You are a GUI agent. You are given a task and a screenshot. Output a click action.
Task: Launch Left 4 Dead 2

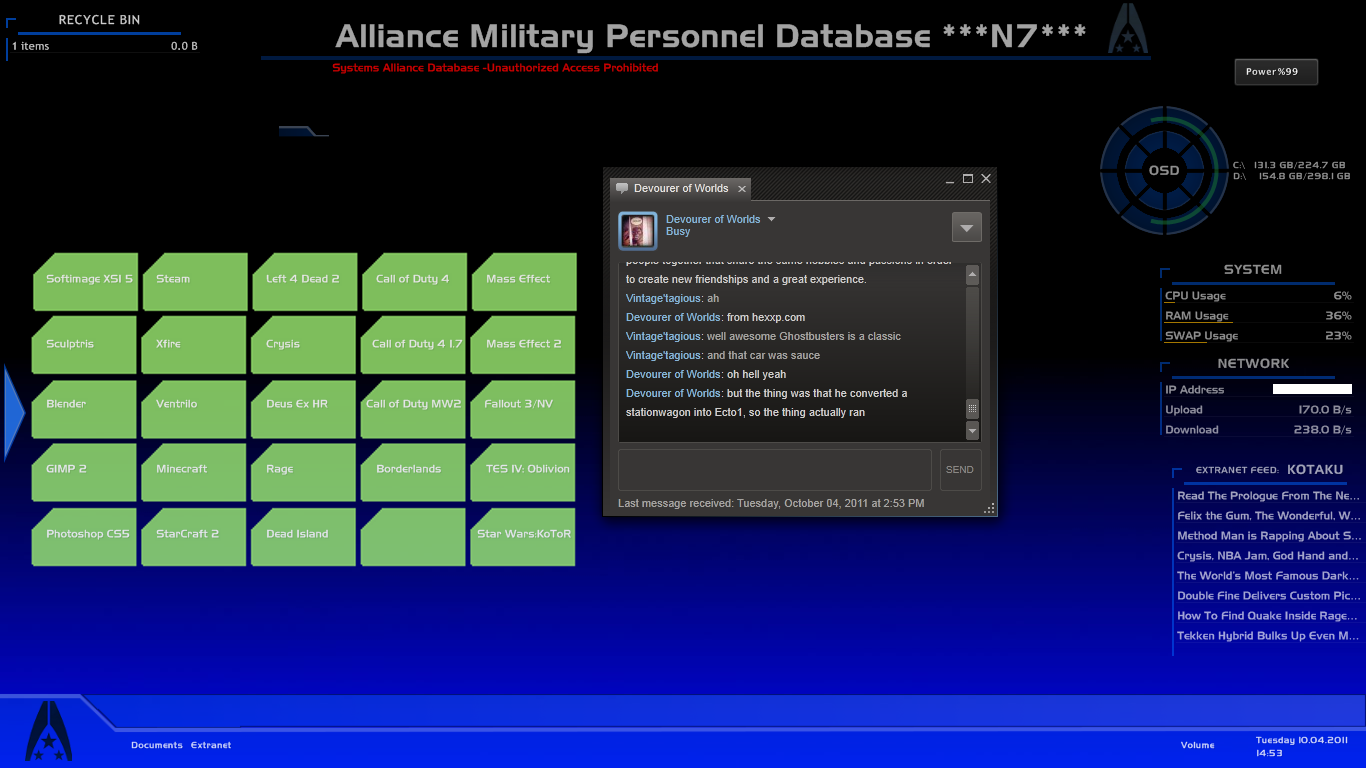(304, 282)
